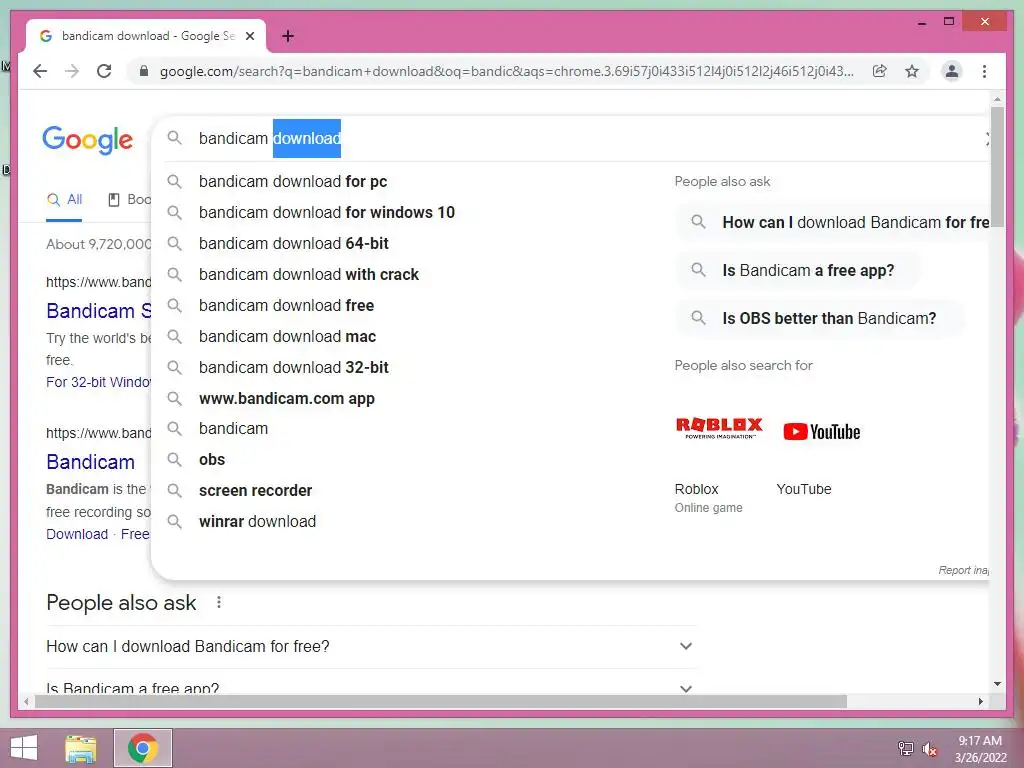Choose suggestion 'bandicam download 64-bit'

tap(293, 244)
